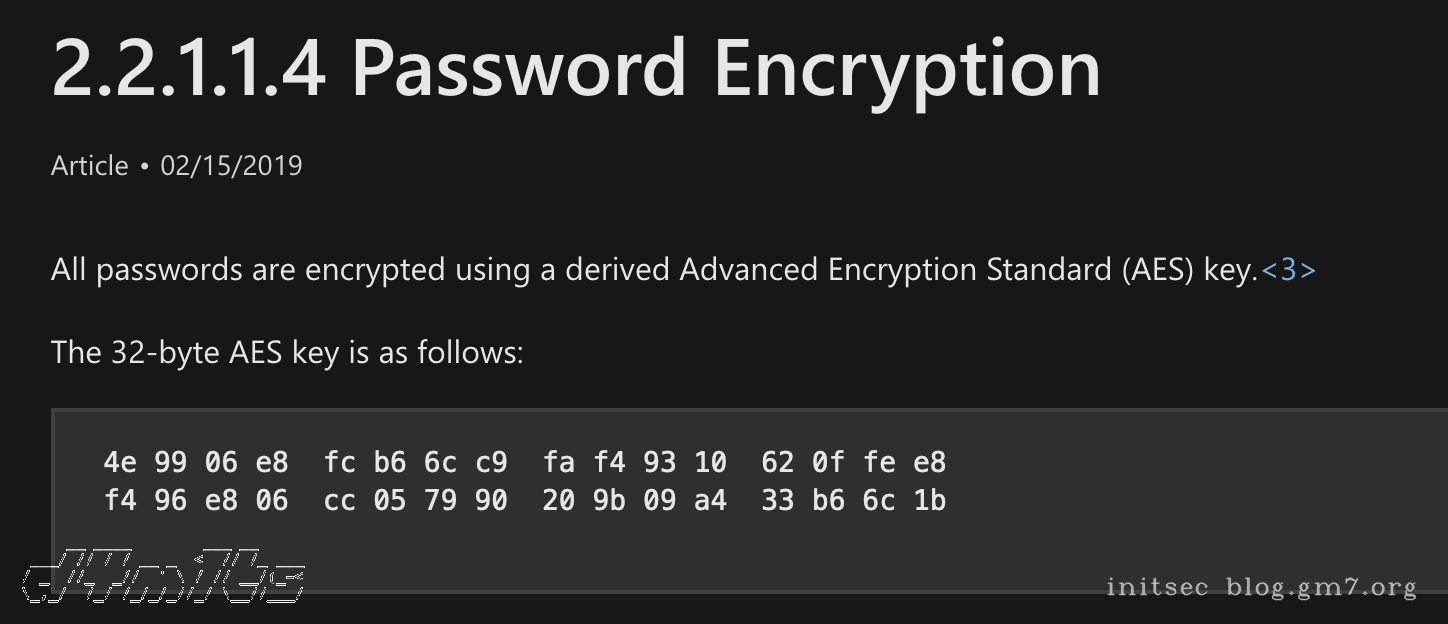
Task: Click the hex group 62 0f fe e8
Action: click(853, 462)
